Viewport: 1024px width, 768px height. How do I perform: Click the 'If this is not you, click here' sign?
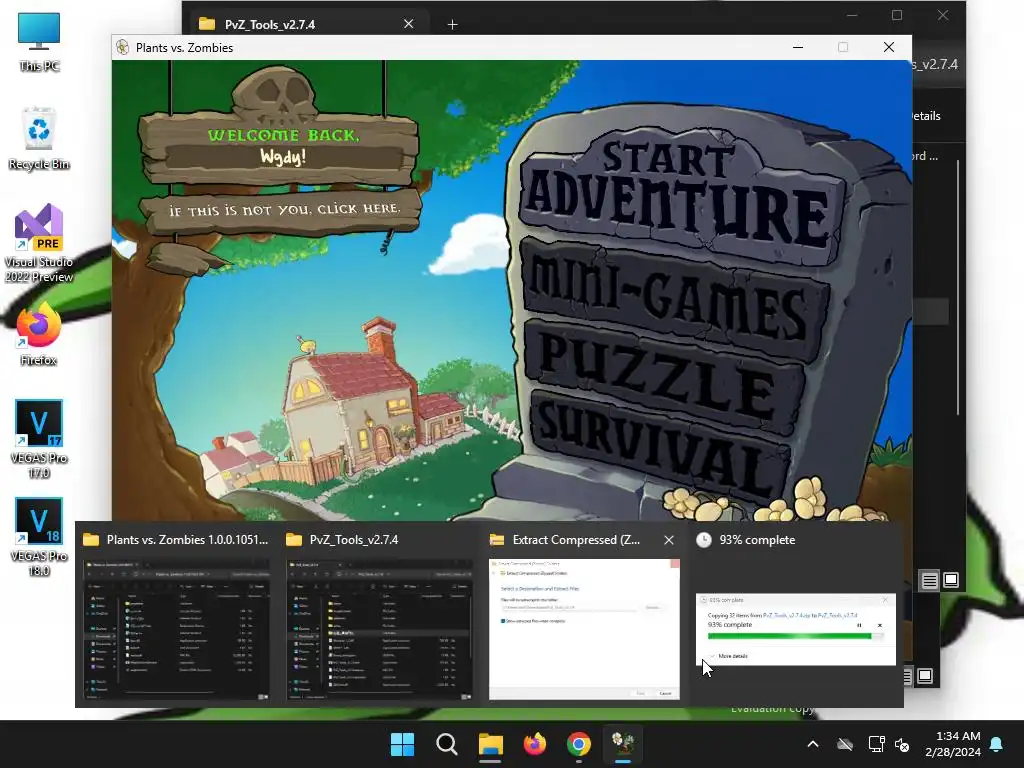coord(283,210)
